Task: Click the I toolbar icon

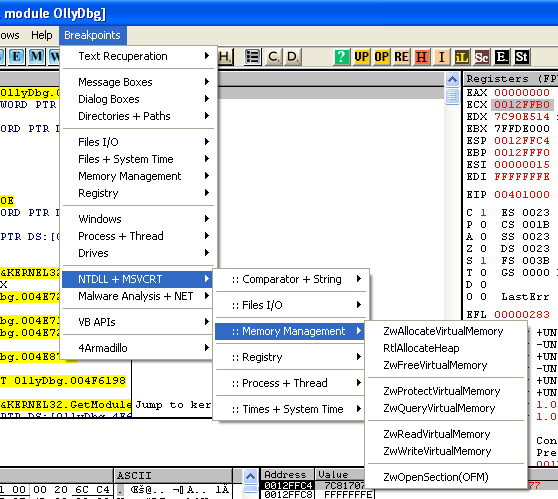Action: coord(441,57)
